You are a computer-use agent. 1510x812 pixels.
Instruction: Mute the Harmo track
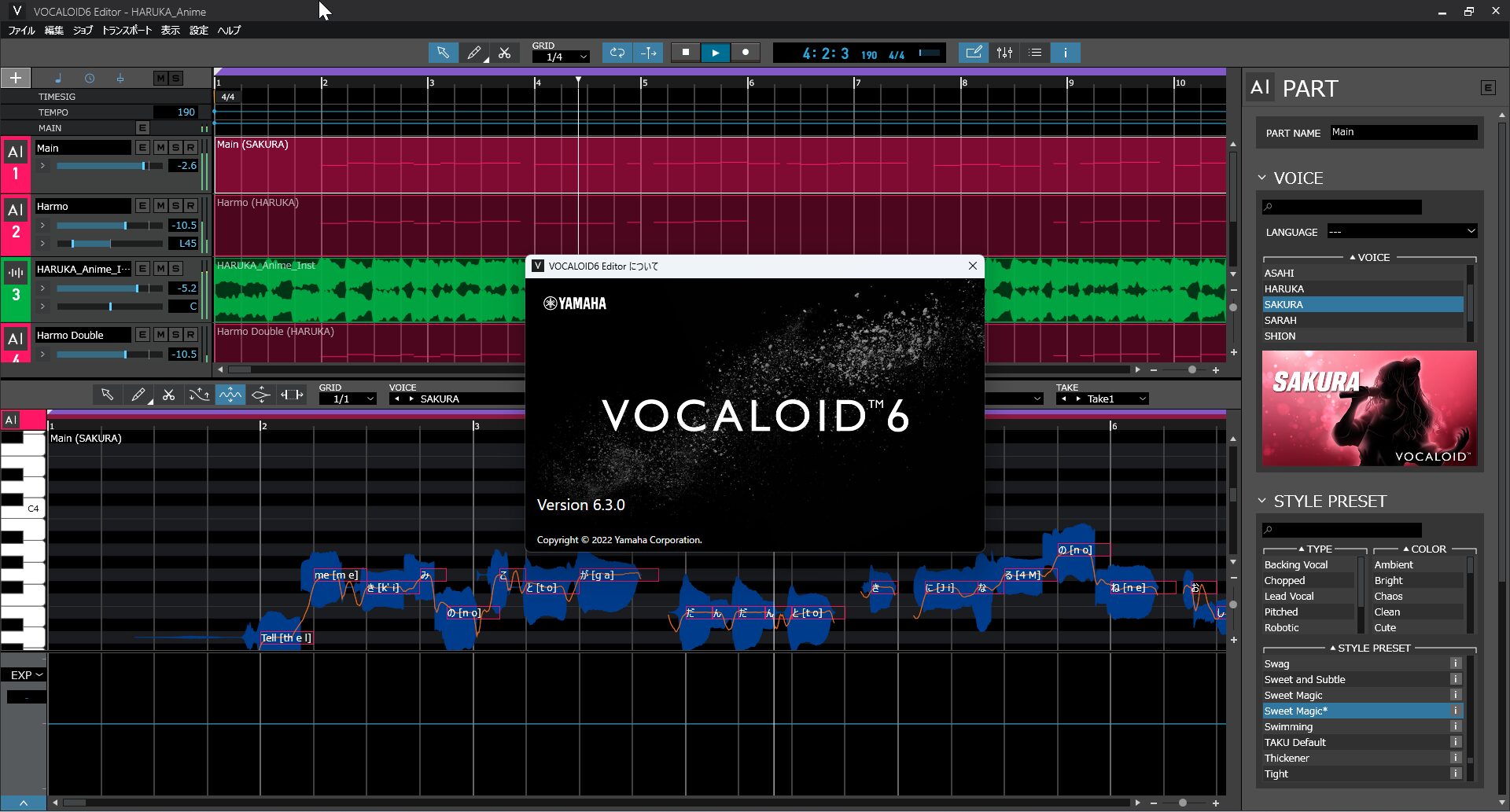click(x=160, y=206)
